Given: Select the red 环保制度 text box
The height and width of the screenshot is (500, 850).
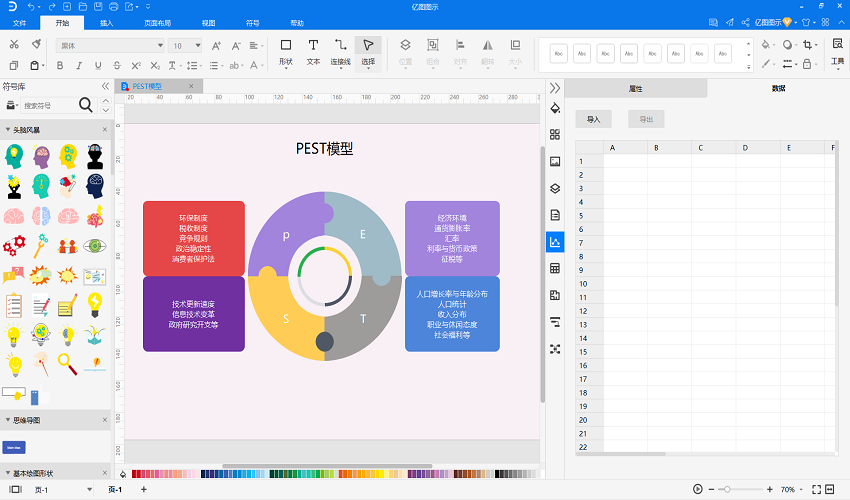Looking at the screenshot, I should pos(194,239).
